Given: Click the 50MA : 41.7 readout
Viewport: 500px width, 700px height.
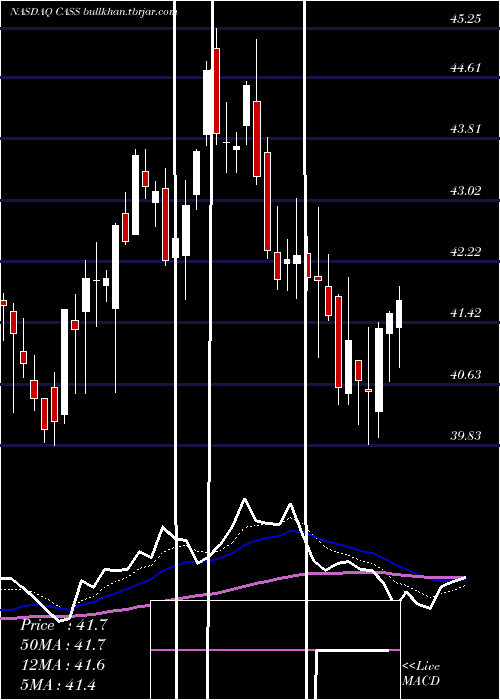Looking at the screenshot, I should tap(63, 645).
